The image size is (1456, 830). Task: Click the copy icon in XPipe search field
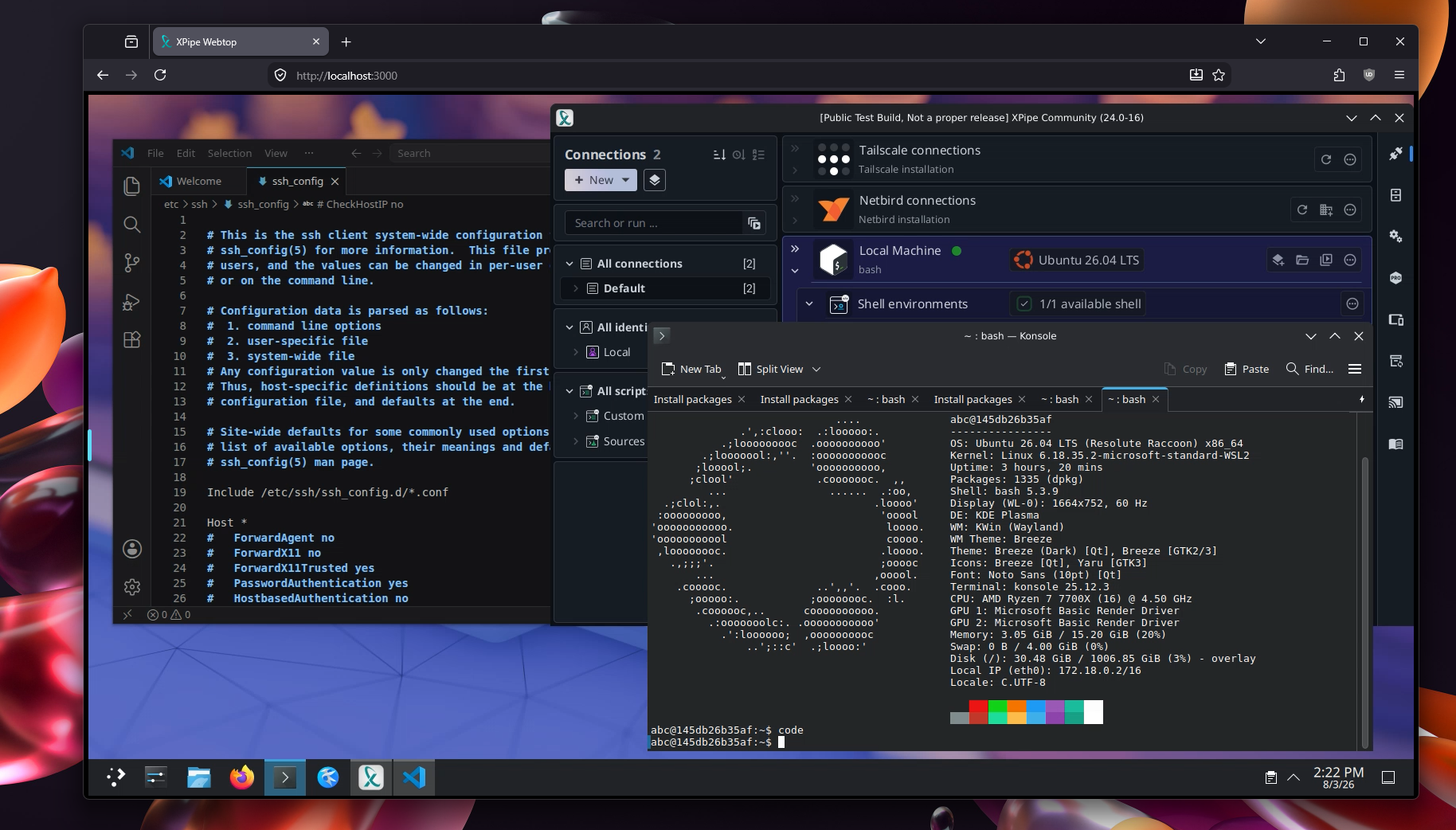point(753,223)
